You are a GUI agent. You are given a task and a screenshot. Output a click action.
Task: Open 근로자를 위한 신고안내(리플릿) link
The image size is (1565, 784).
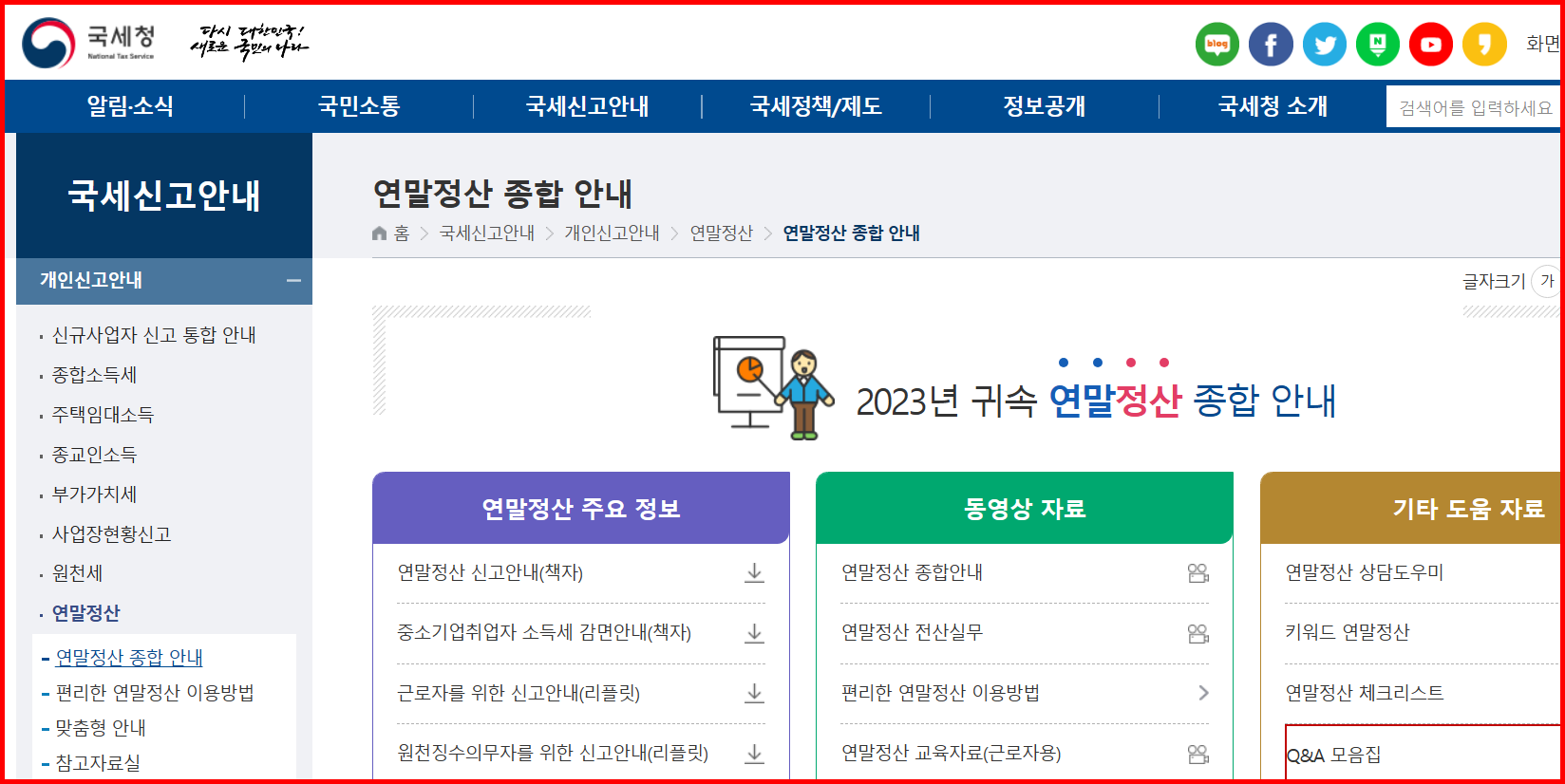(519, 693)
